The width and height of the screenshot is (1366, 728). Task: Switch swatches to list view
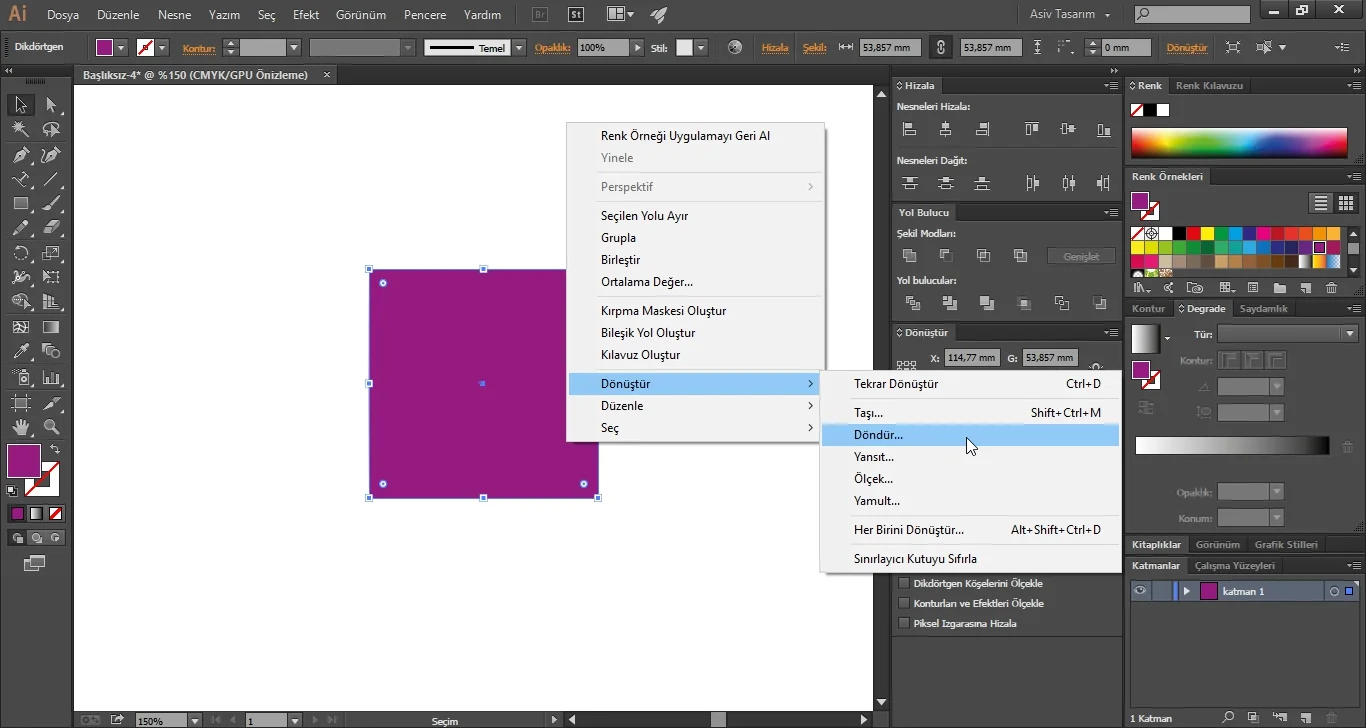tap(1321, 203)
